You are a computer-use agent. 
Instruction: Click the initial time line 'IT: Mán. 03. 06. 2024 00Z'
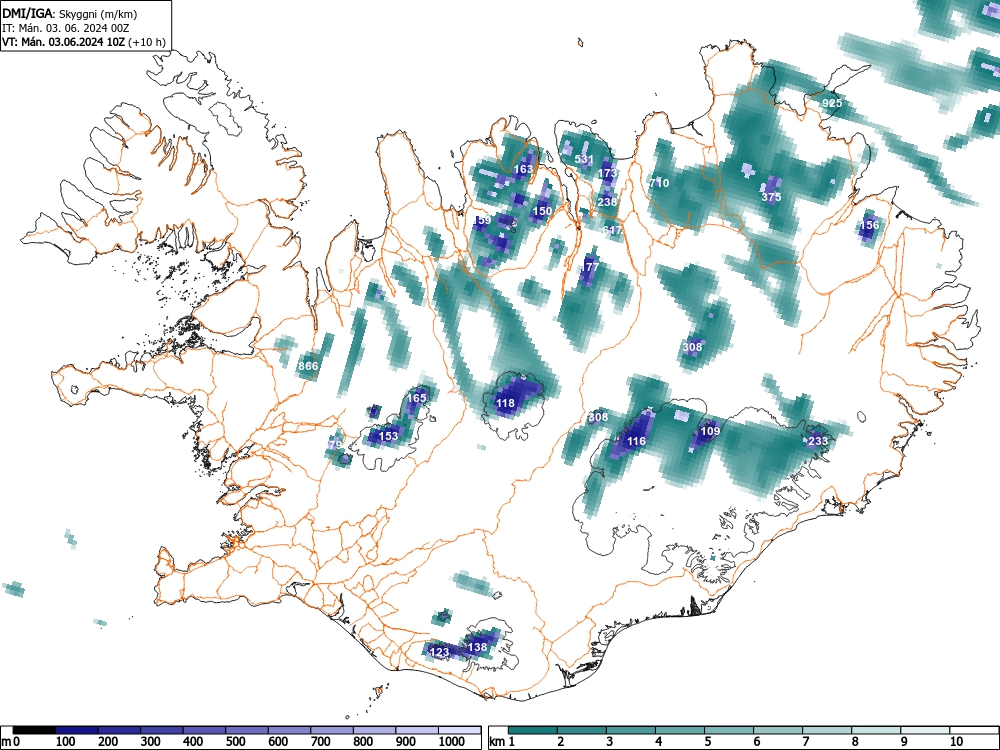tap(66, 28)
